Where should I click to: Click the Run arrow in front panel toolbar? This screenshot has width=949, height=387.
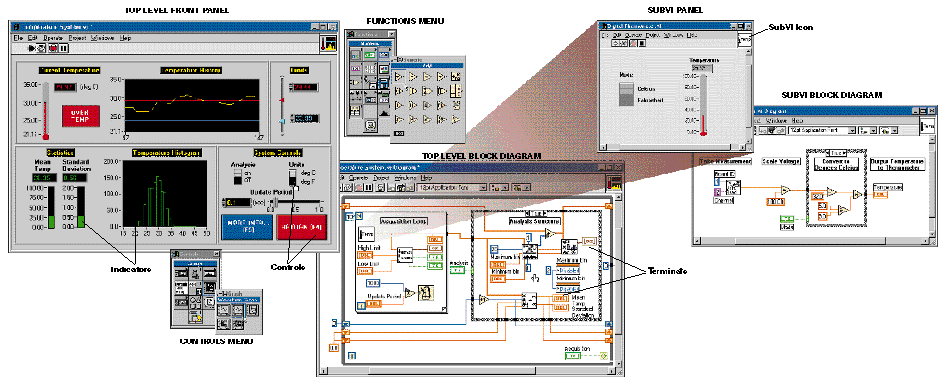click(32, 48)
